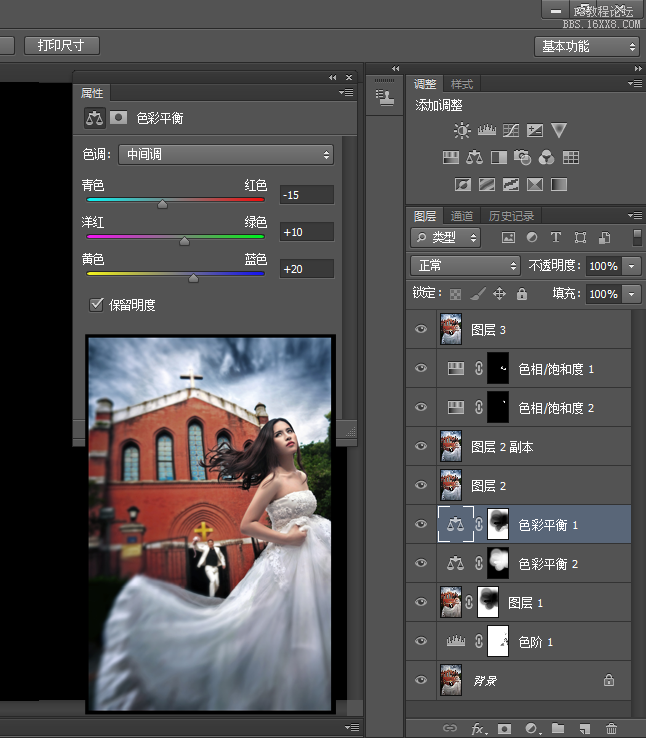Hide the 色彩平衡 1 layer

click(x=421, y=524)
